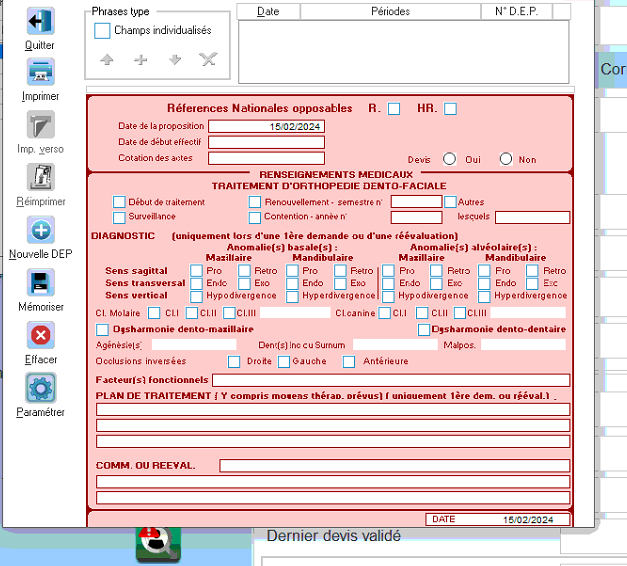Check basal Maxillaire Hypodivergence box
This screenshot has height=566, width=627.
click(x=196, y=296)
